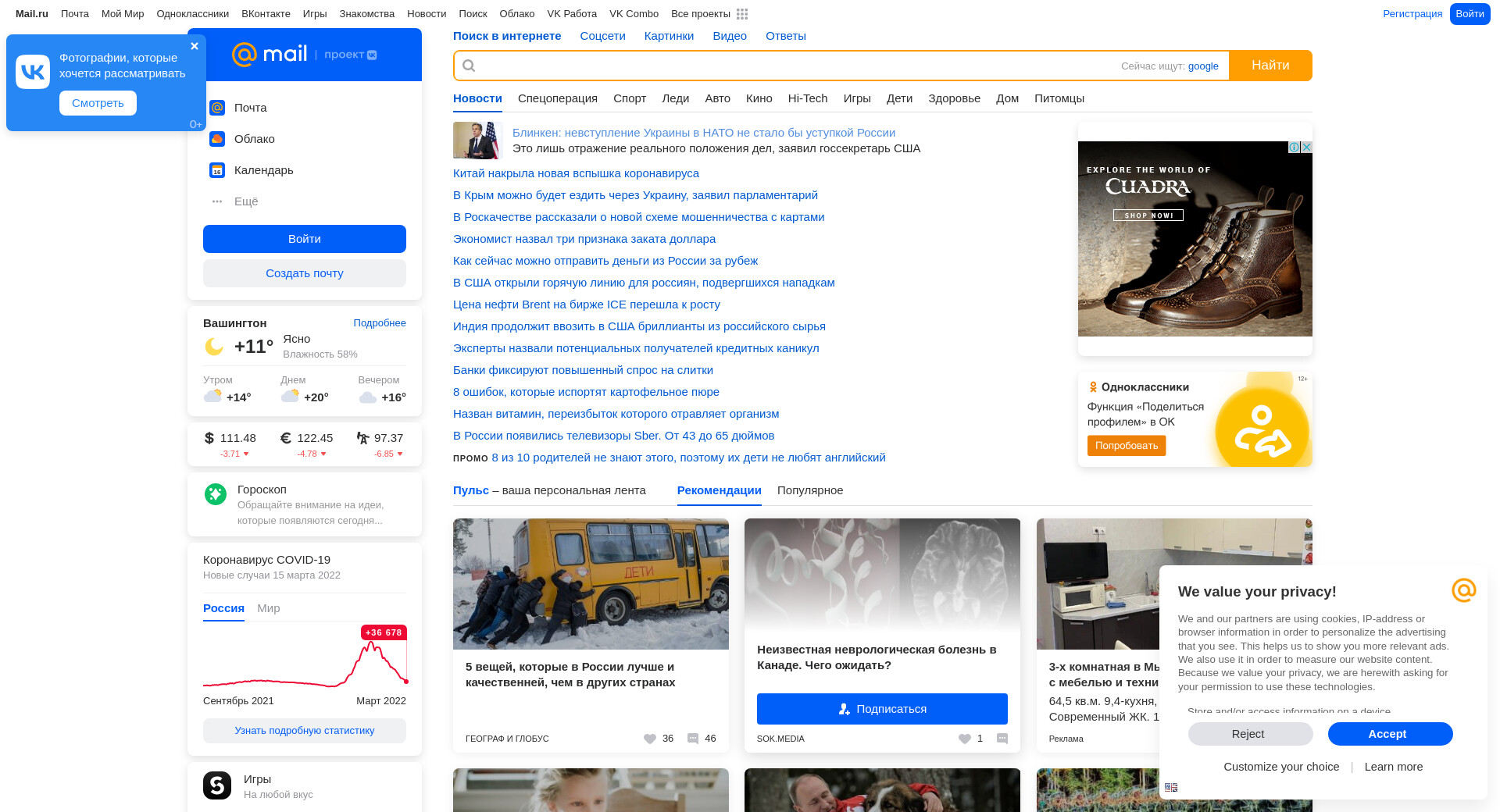Click the horoscope green icon
The image size is (1500, 812).
(x=216, y=494)
